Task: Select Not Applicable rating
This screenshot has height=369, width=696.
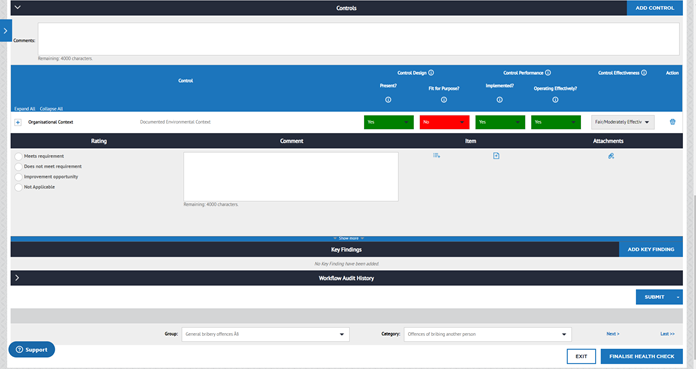Action: 18,187
